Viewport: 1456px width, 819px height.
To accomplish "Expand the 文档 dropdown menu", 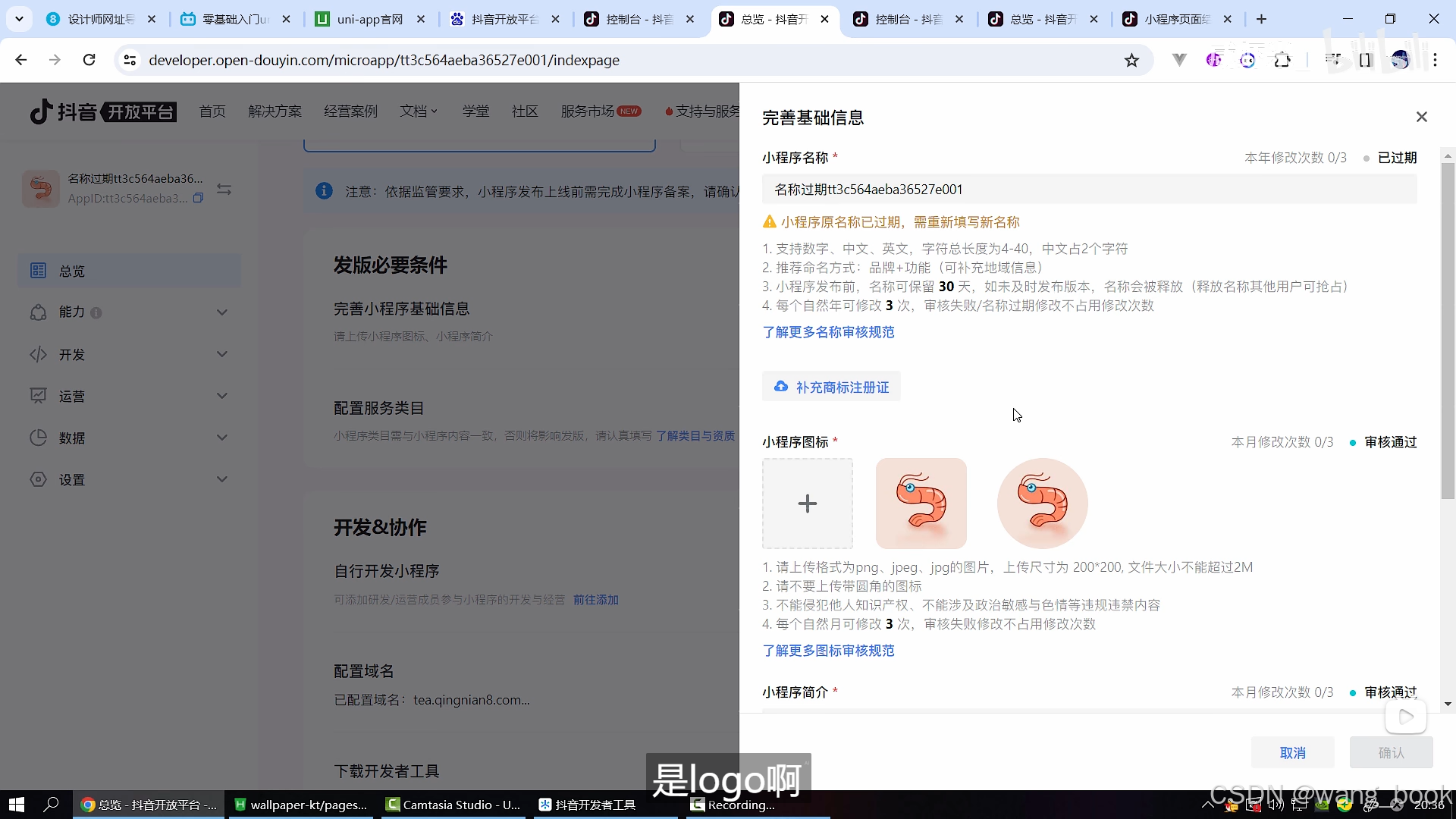I will (419, 111).
